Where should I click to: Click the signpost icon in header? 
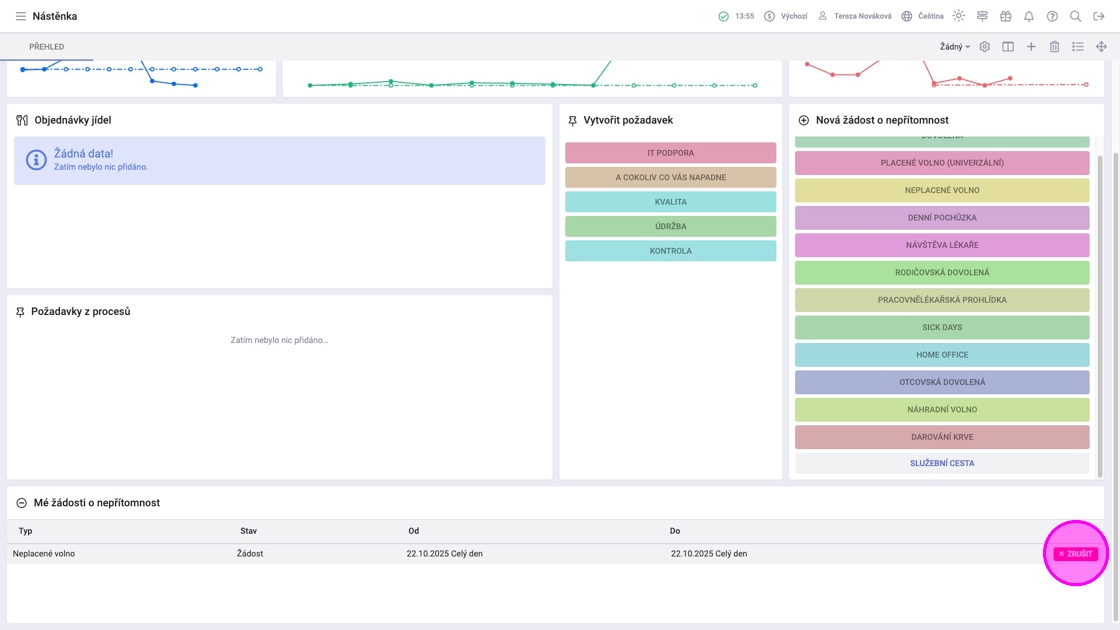(982, 16)
